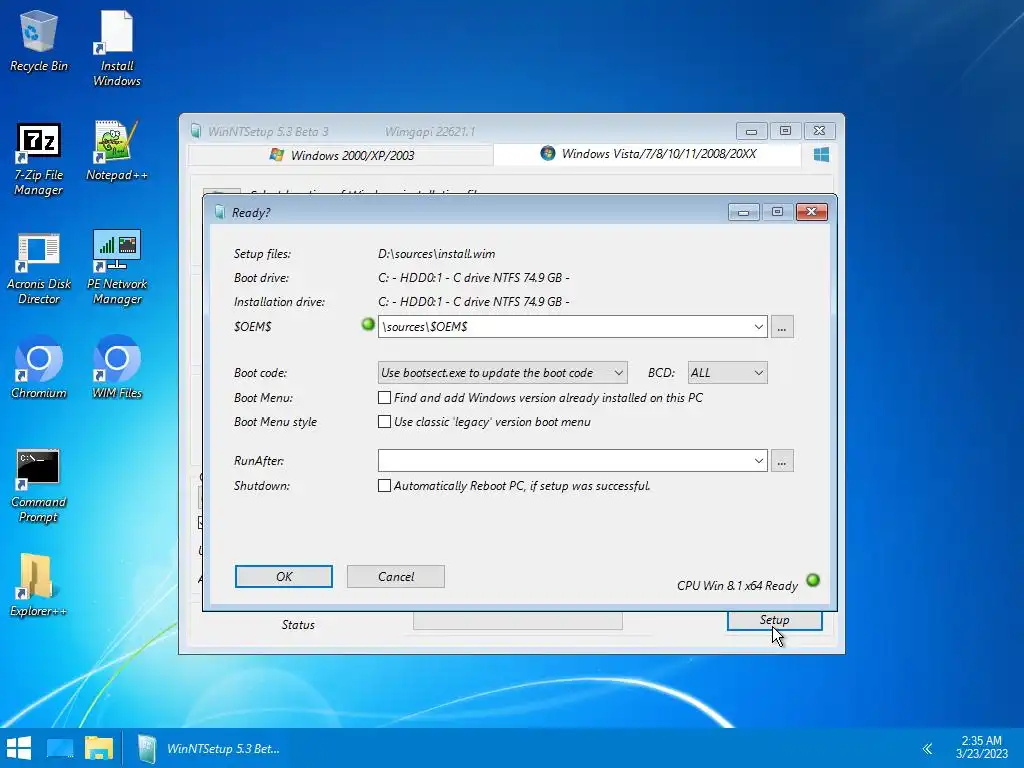The width and height of the screenshot is (1024, 768).
Task: Open the WIM Files desktop icon
Action: [116, 366]
